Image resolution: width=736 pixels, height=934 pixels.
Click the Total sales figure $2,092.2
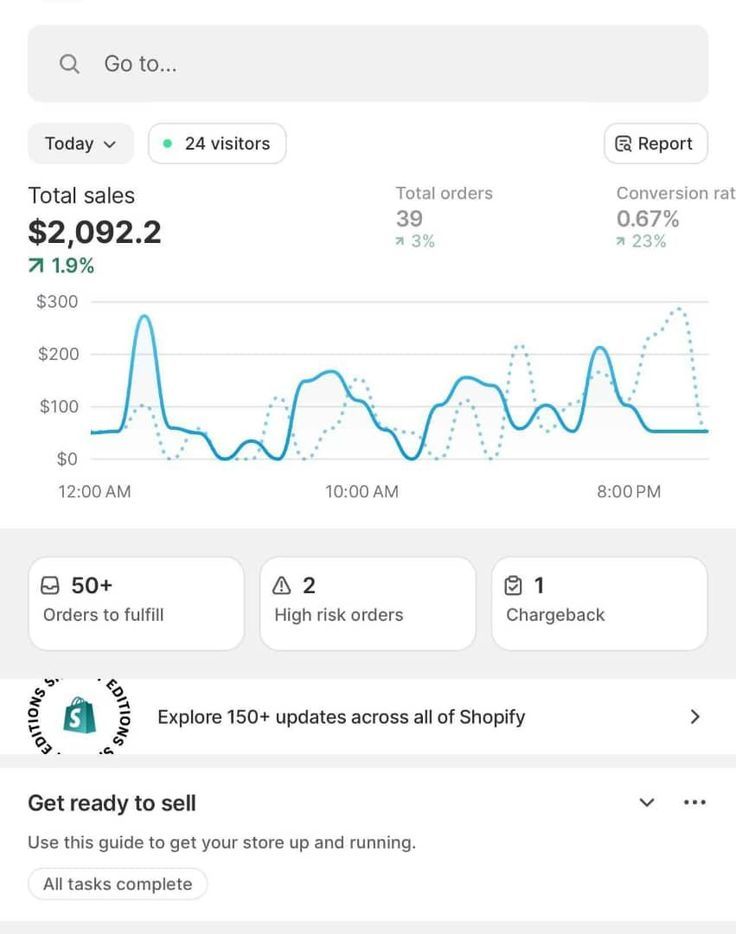95,231
